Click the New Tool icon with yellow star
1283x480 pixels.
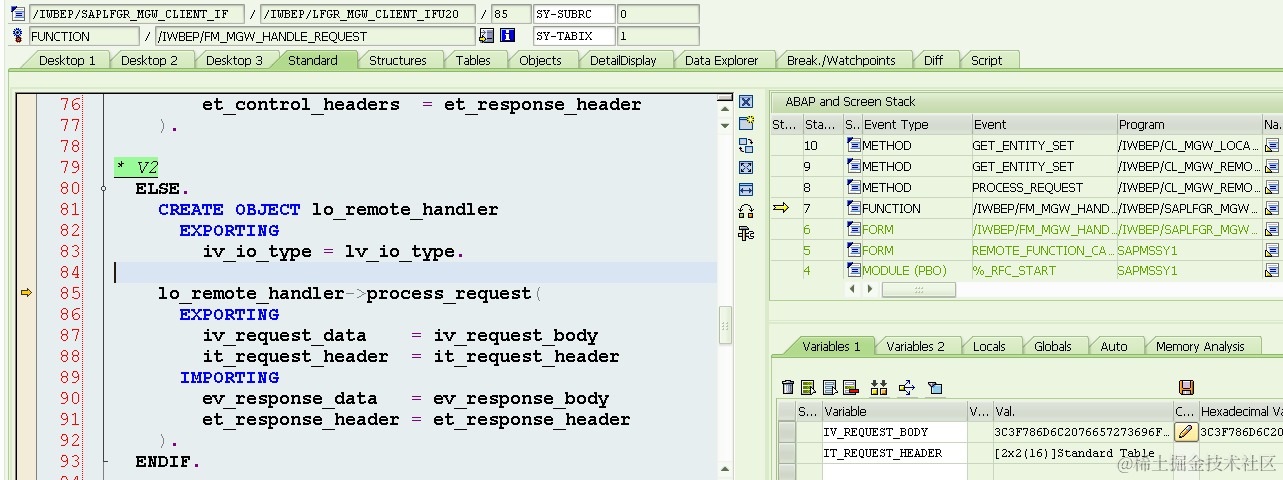click(746, 123)
